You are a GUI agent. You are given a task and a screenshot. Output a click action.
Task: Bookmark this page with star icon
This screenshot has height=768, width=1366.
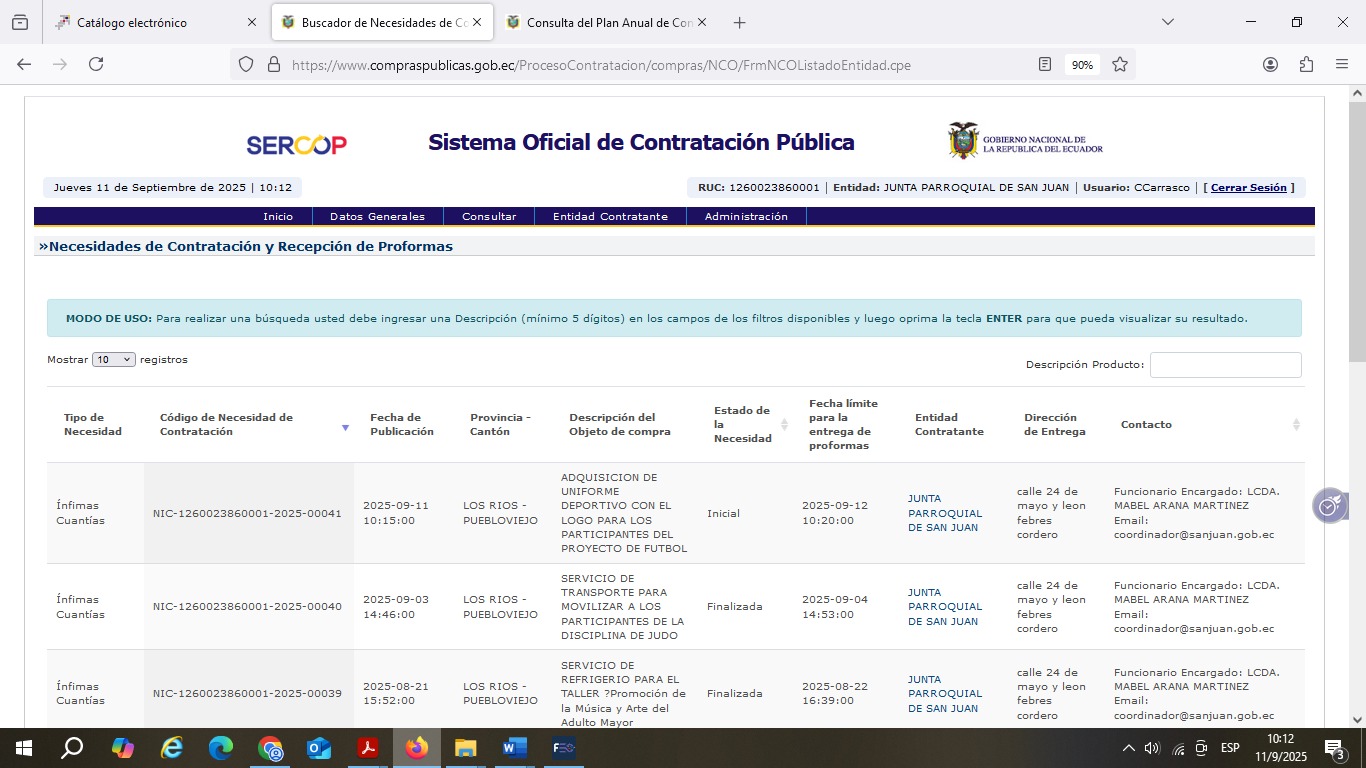coord(1120,64)
